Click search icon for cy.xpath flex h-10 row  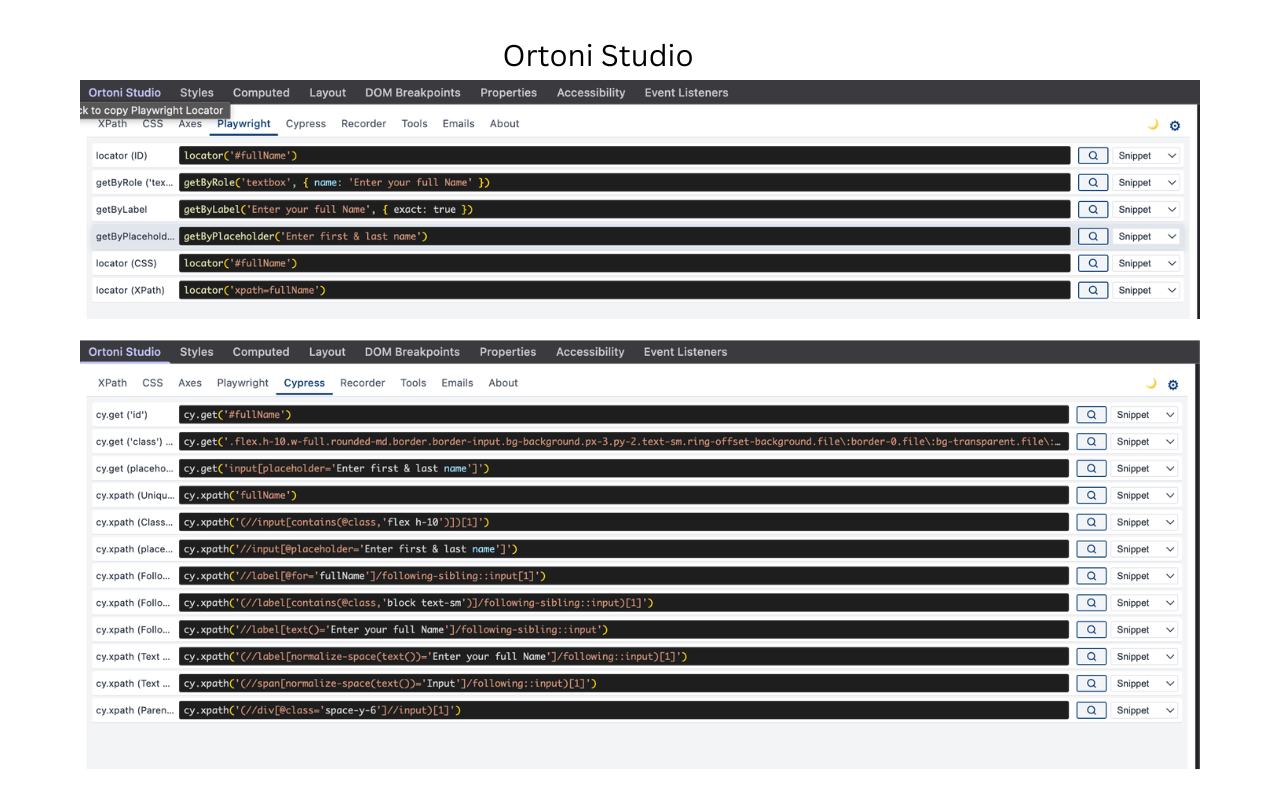click(1091, 523)
